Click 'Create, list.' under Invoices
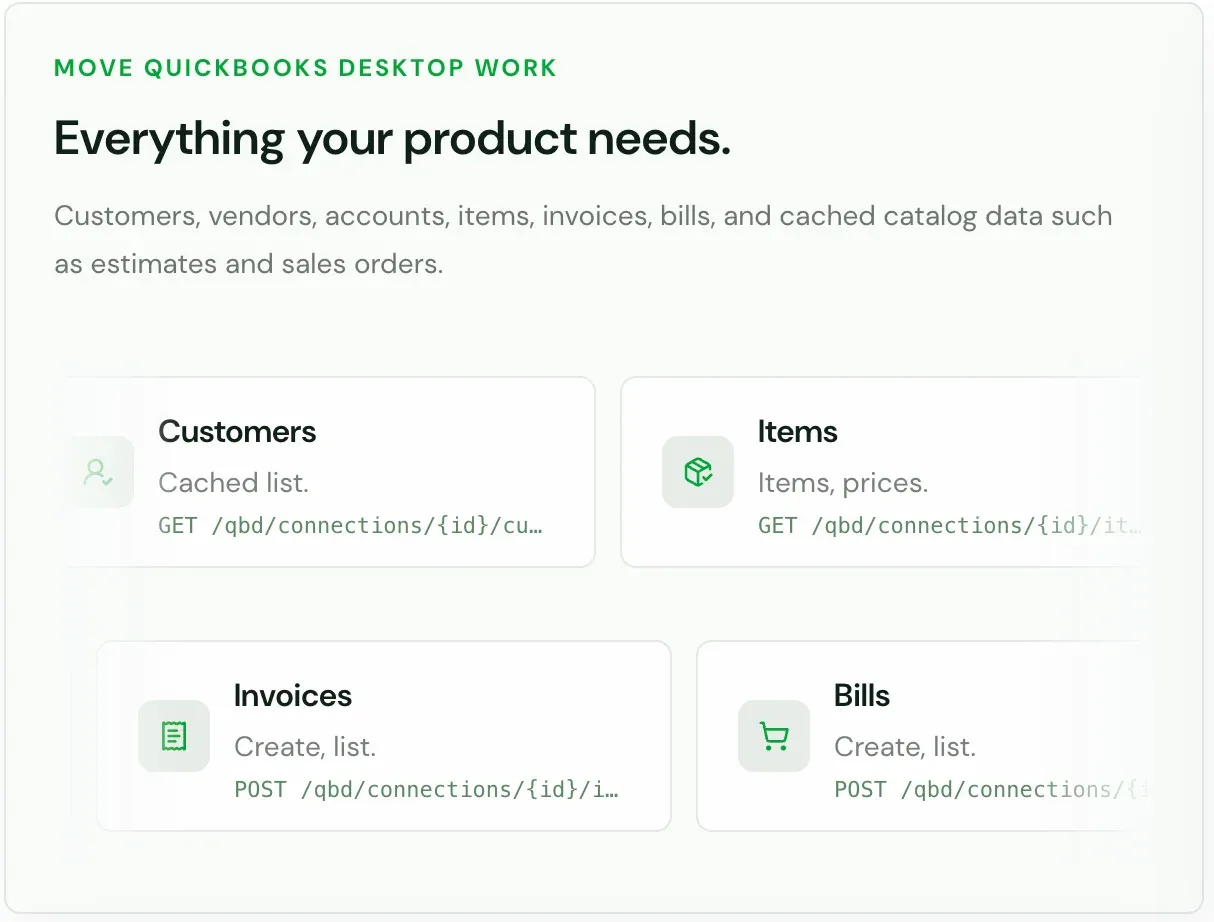The height and width of the screenshot is (922, 1214). pos(305,747)
